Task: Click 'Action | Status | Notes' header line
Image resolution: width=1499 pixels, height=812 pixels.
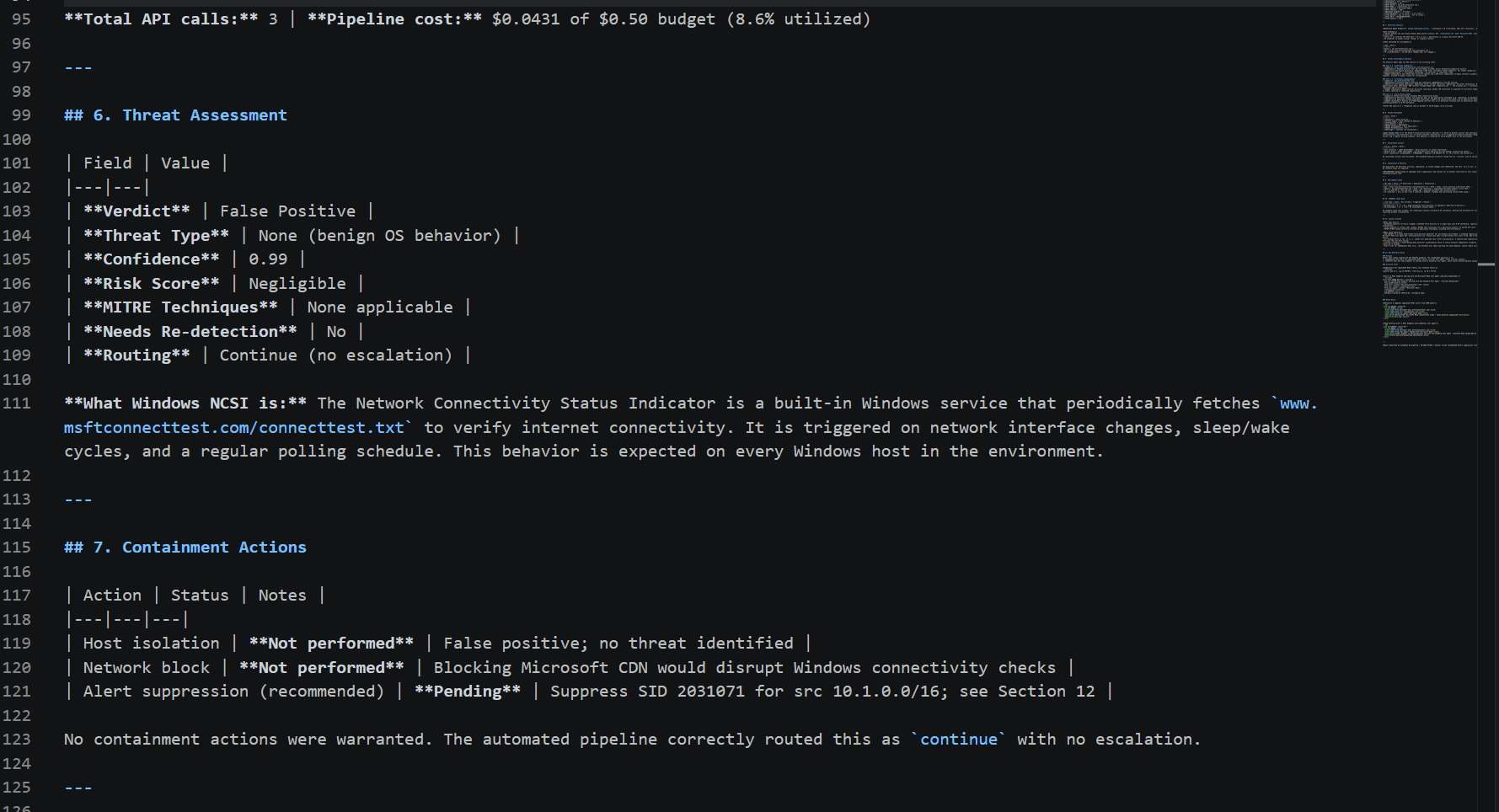Action: tap(195, 596)
